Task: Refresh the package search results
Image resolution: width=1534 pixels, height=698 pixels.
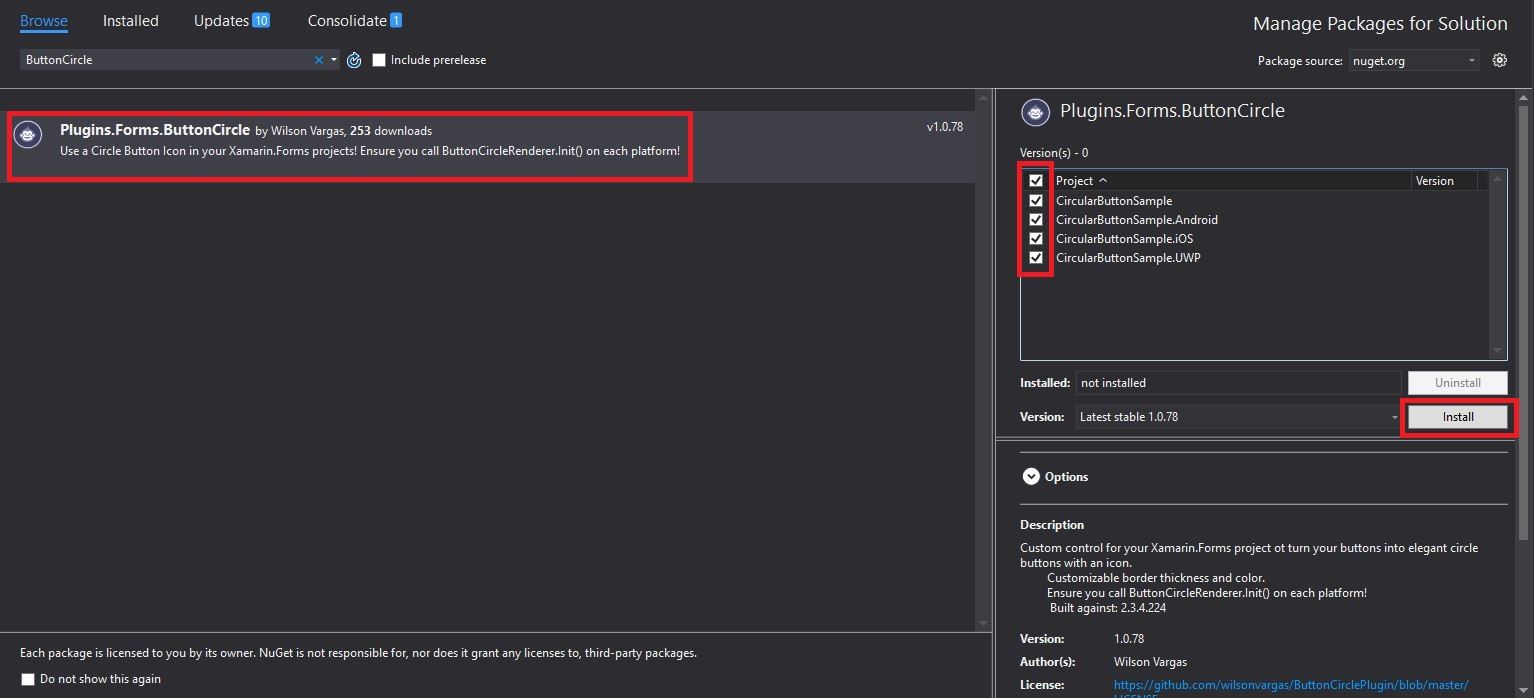Action: 354,60
